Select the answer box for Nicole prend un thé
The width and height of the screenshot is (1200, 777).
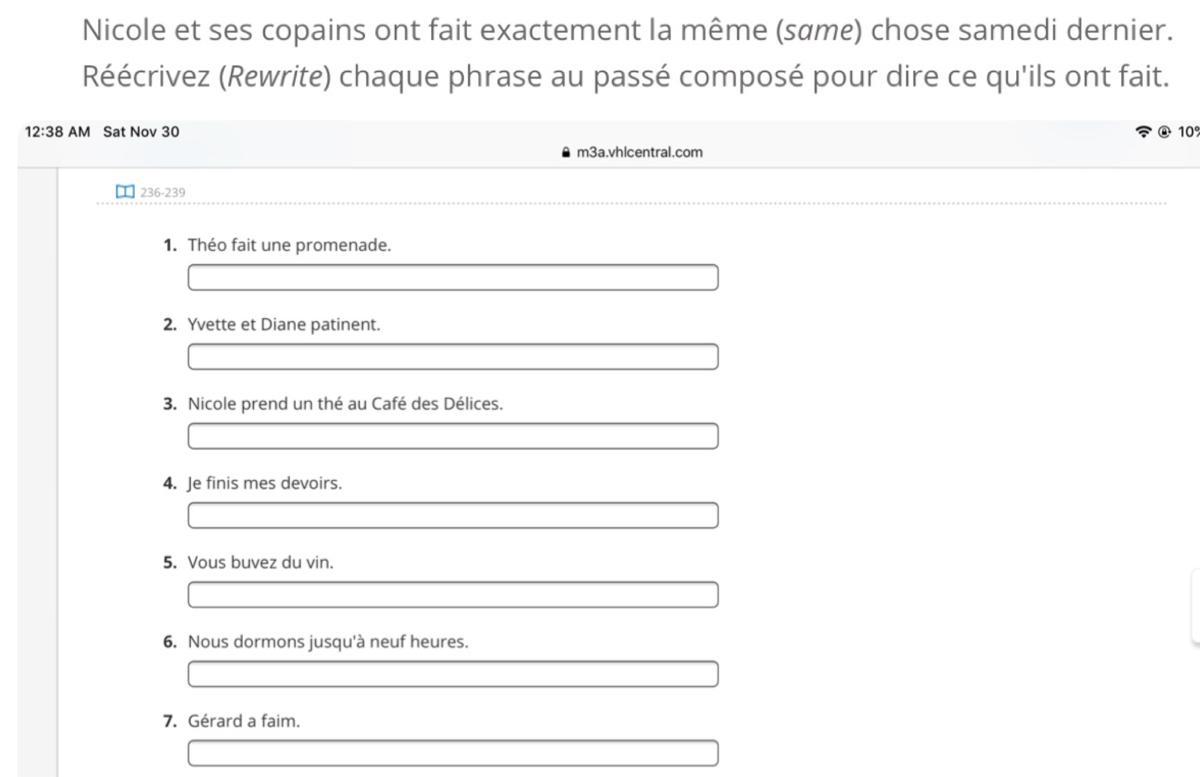coord(452,436)
